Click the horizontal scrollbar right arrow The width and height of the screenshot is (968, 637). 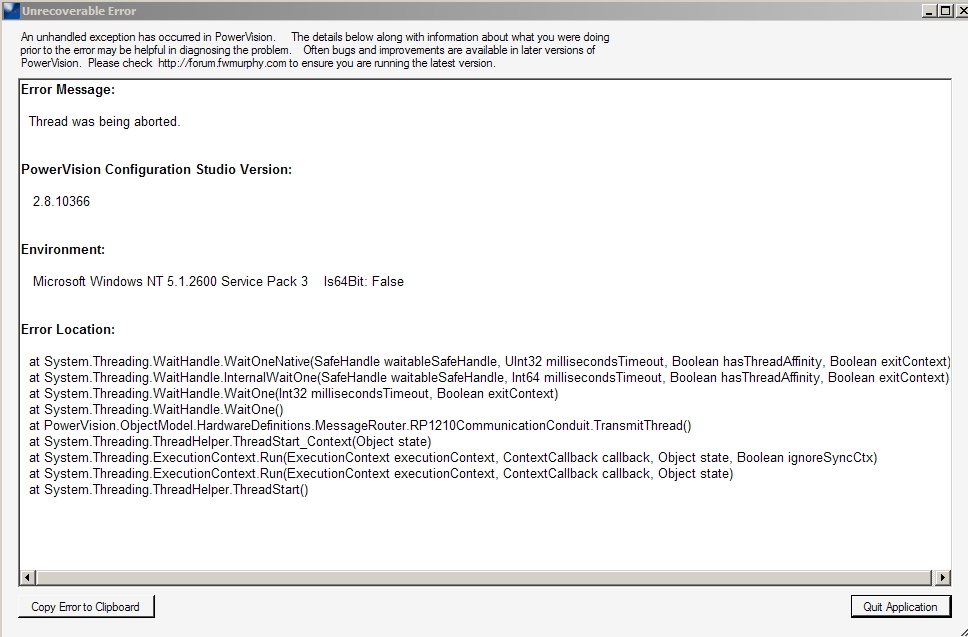(942, 577)
